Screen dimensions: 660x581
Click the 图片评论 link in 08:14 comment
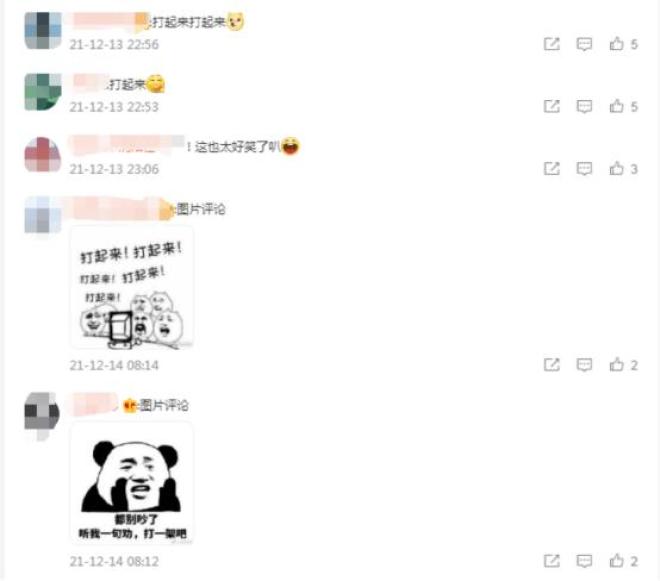[x=201, y=209]
